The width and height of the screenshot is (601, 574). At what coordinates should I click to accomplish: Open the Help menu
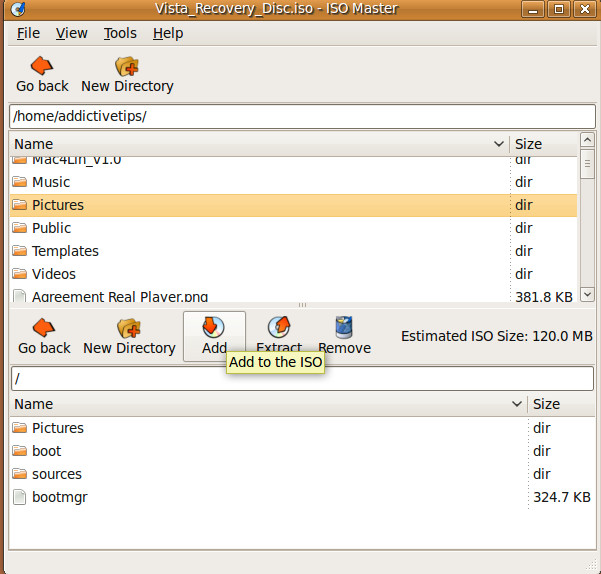point(168,33)
